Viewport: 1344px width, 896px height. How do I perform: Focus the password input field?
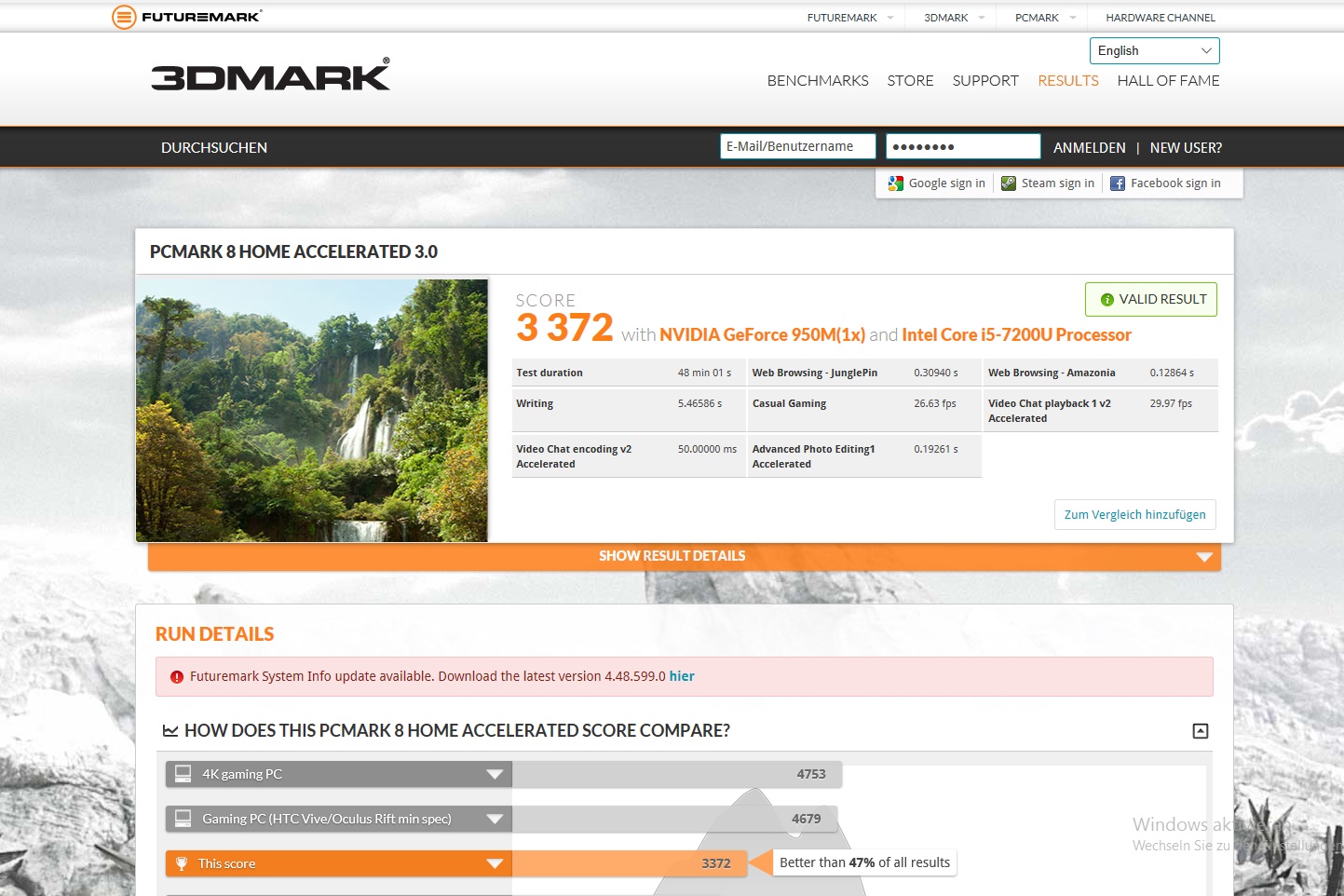point(963,146)
